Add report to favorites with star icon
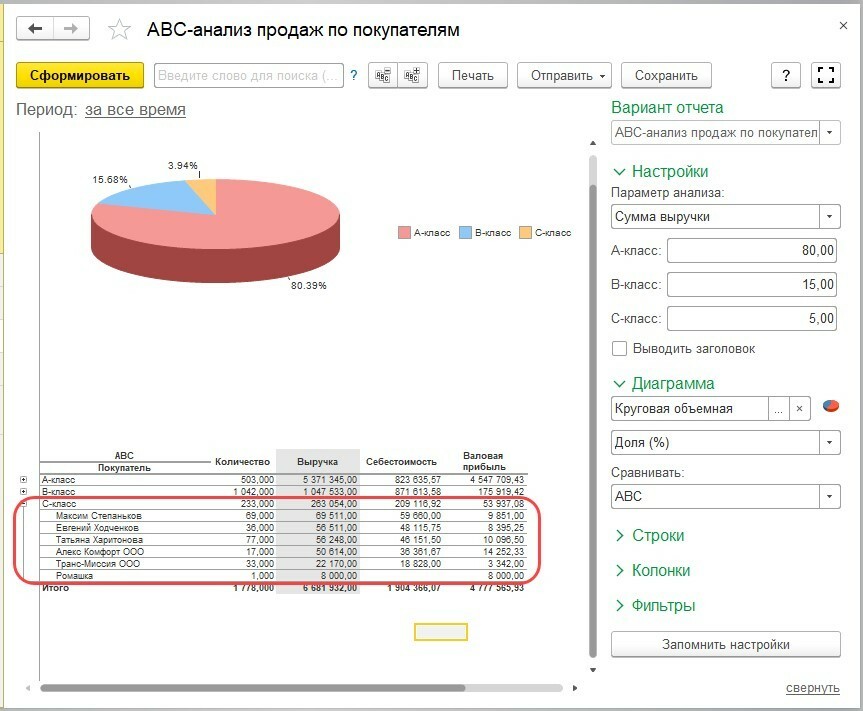This screenshot has height=711, width=863. click(119, 30)
